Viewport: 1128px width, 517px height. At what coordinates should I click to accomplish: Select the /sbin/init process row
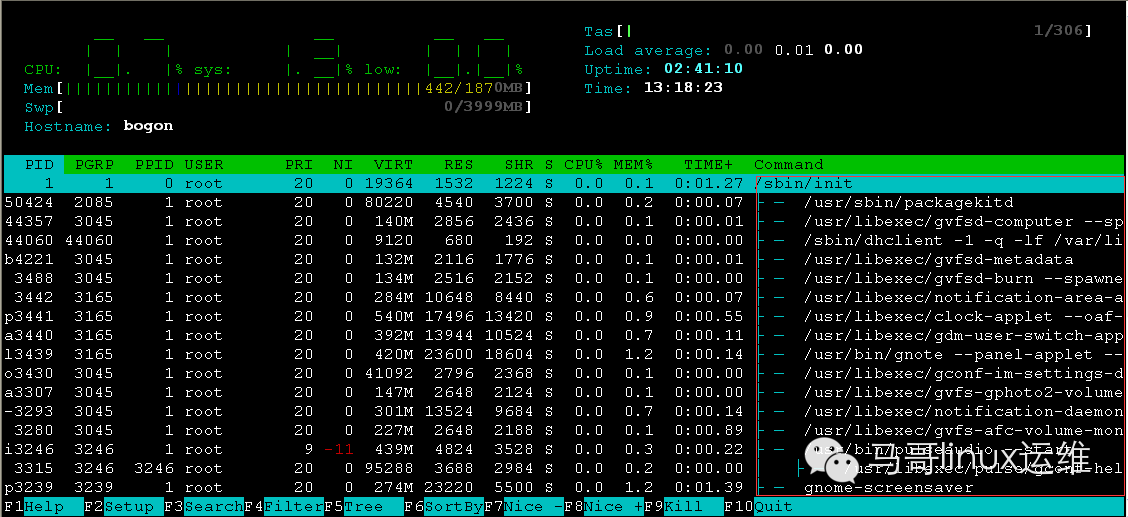(564, 183)
